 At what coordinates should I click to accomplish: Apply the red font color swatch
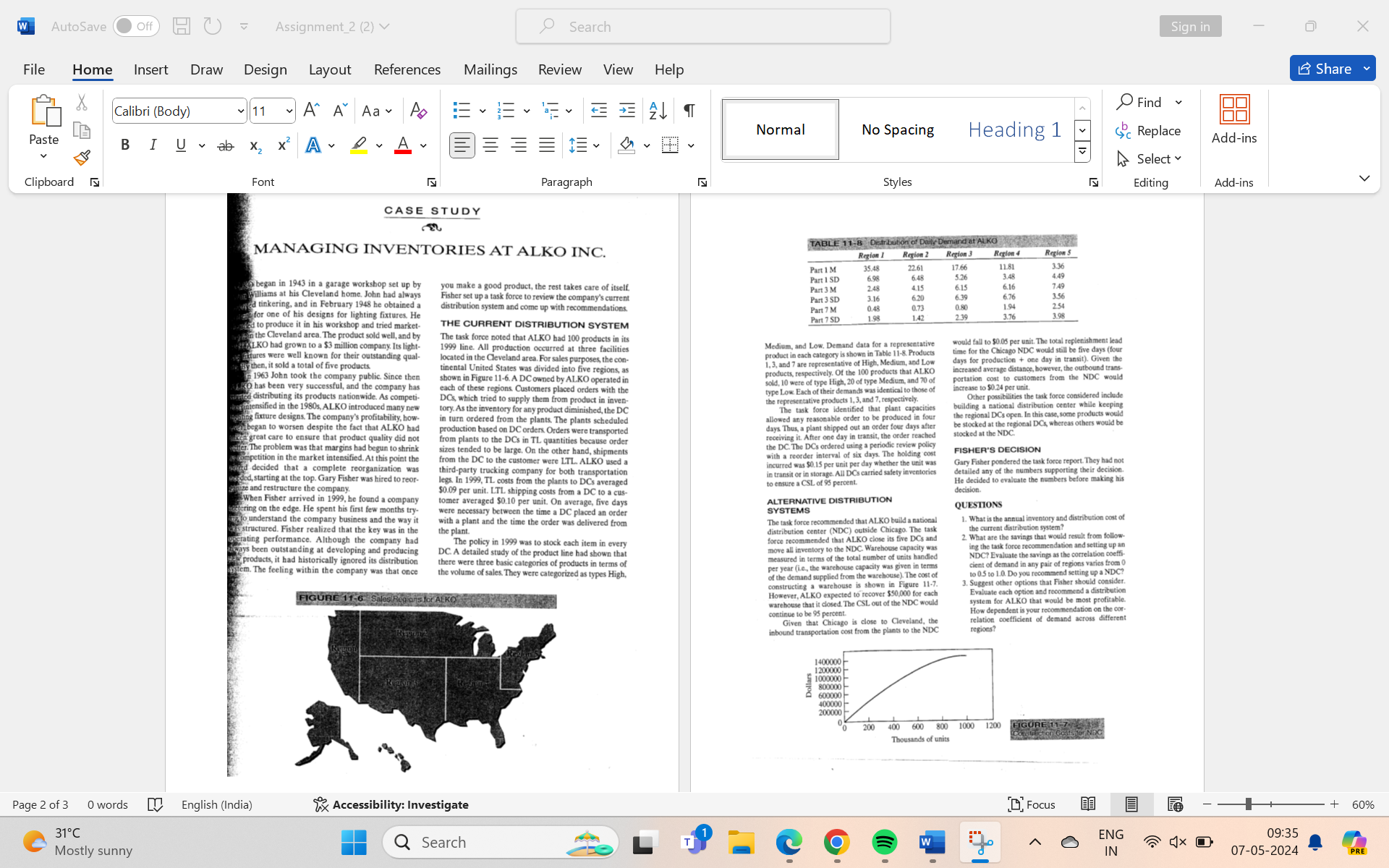(403, 145)
